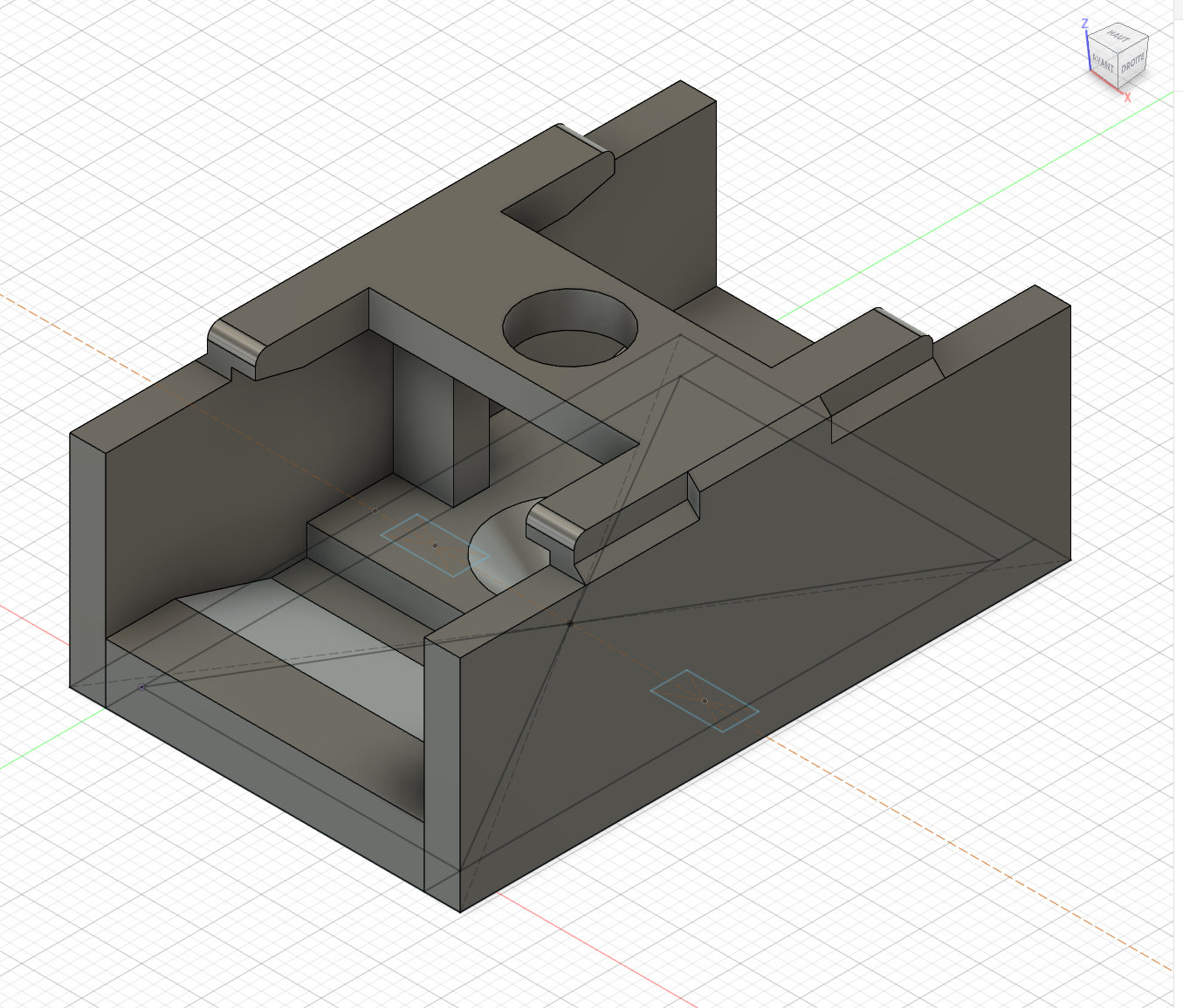Click the HAUT face of the ViewCube
This screenshot has height=1008, width=1183.
pyautogui.click(x=1118, y=37)
